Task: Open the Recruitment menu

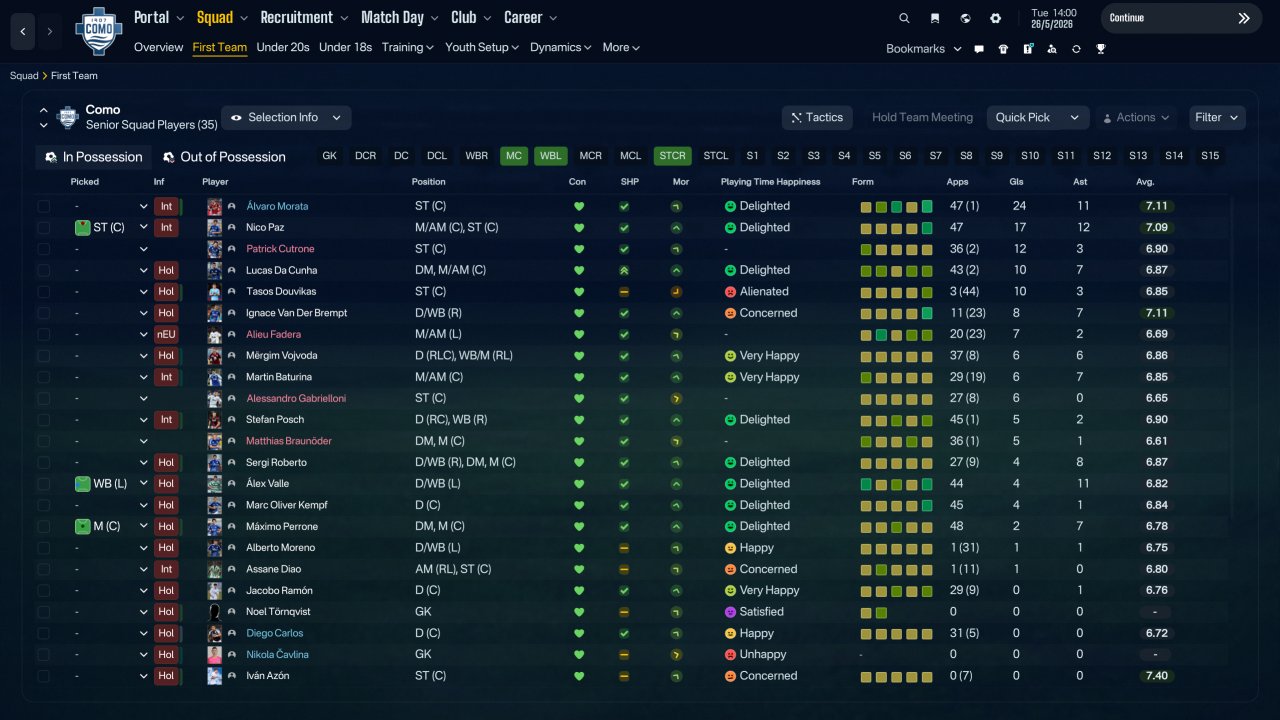Action: [304, 18]
